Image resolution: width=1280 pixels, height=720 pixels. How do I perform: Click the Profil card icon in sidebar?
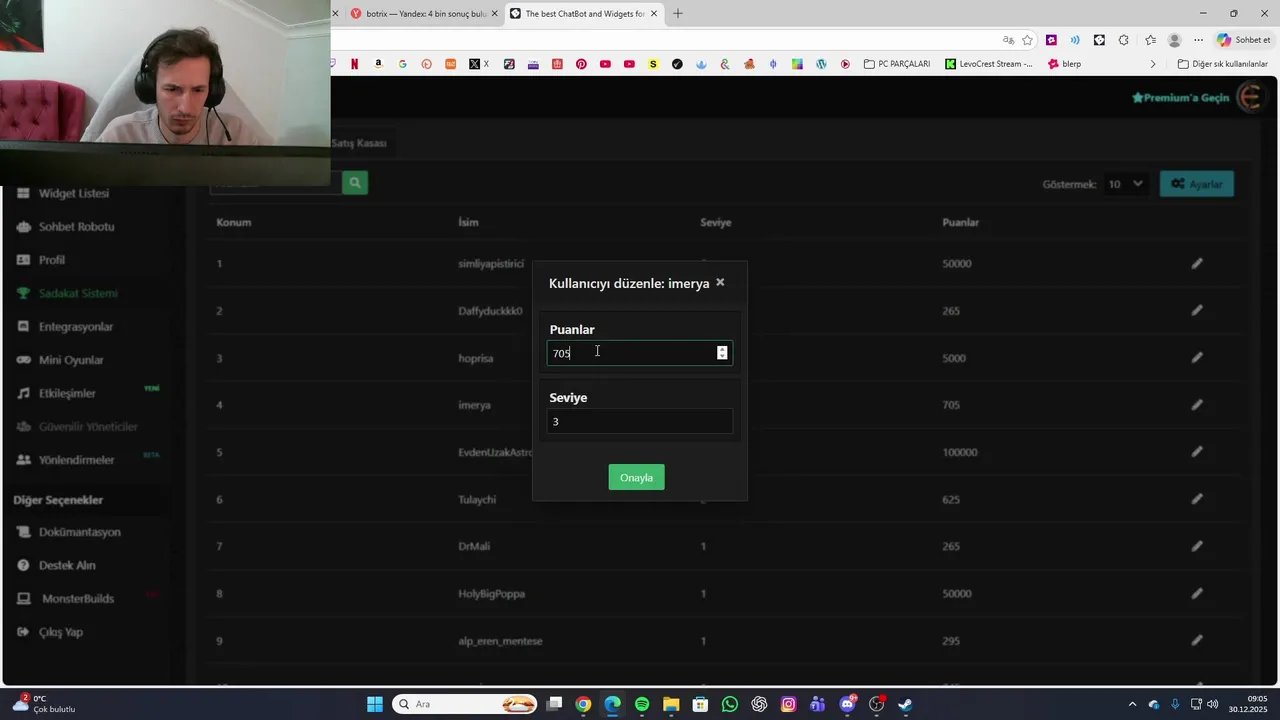[x=24, y=260]
